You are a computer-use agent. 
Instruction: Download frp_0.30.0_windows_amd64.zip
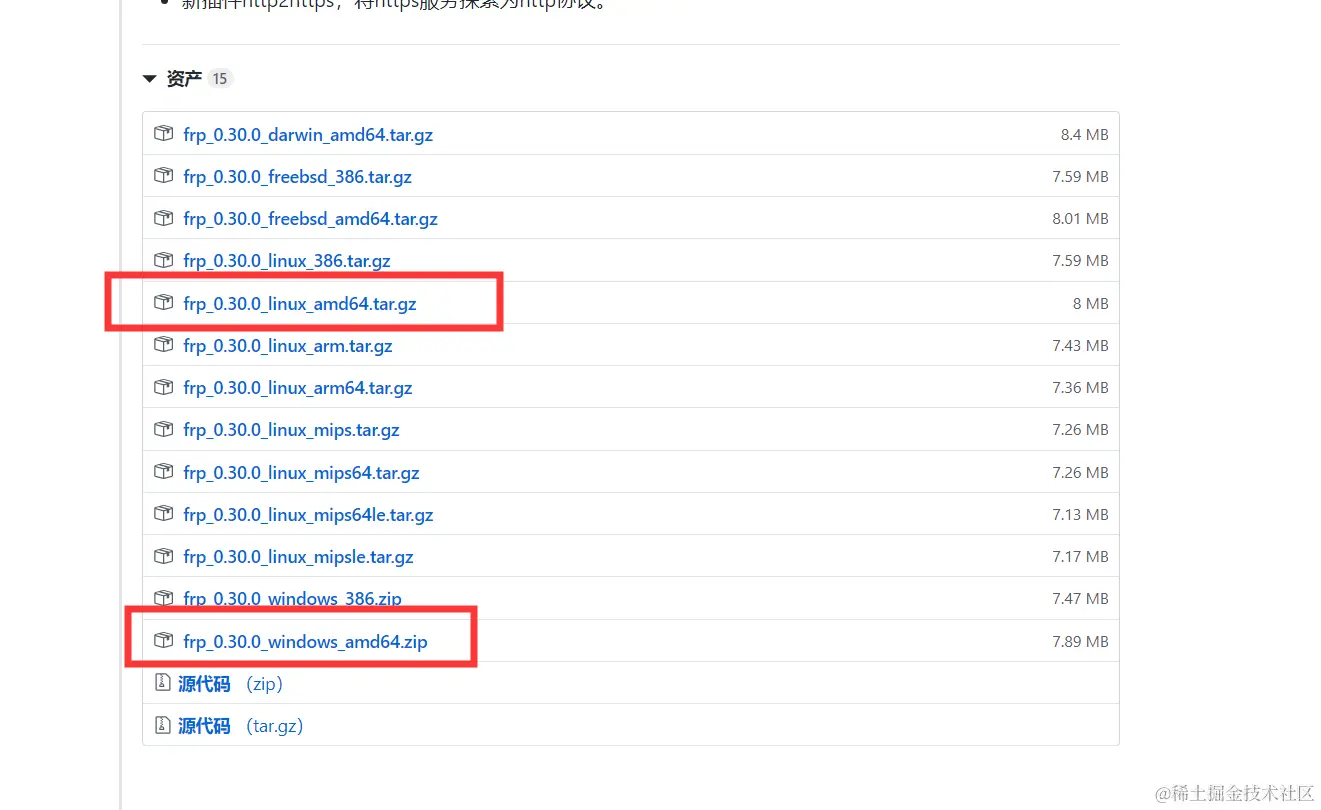[x=306, y=642]
